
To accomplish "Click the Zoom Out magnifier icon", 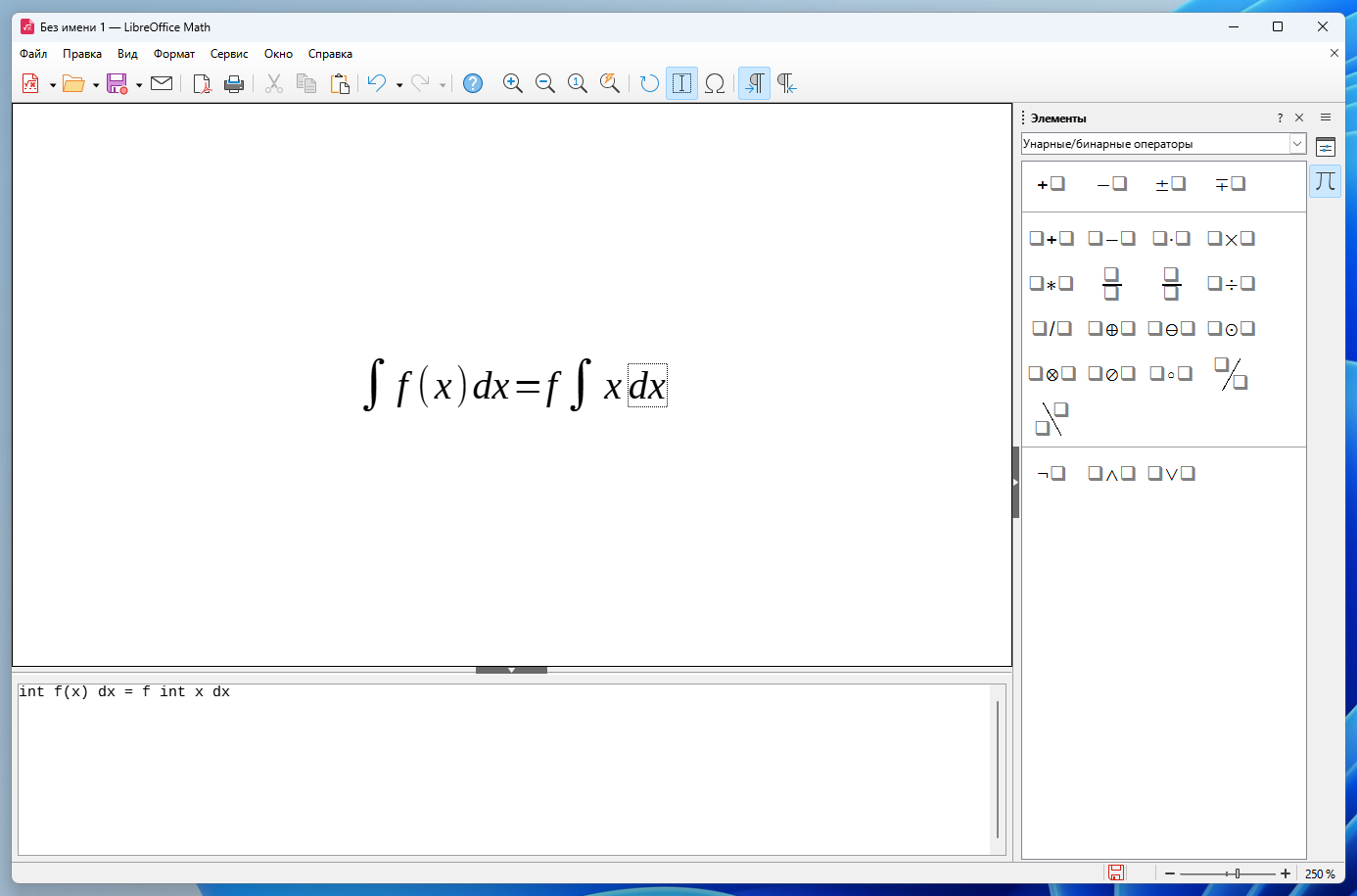I will (x=545, y=84).
